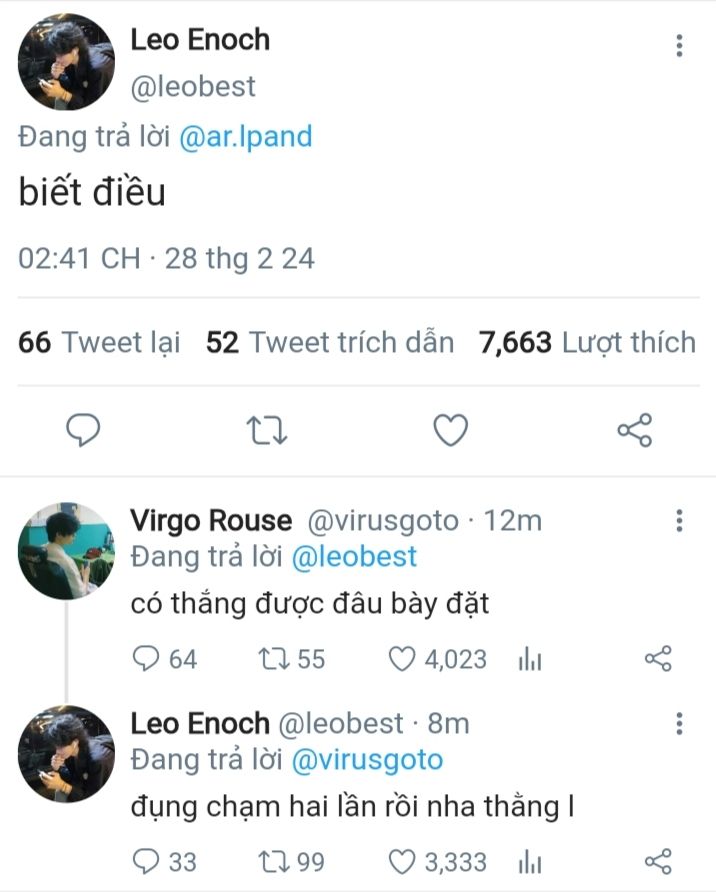The width and height of the screenshot is (716, 892).
Task: Open Virgo Rouse's profile picture
Action: click(66, 551)
